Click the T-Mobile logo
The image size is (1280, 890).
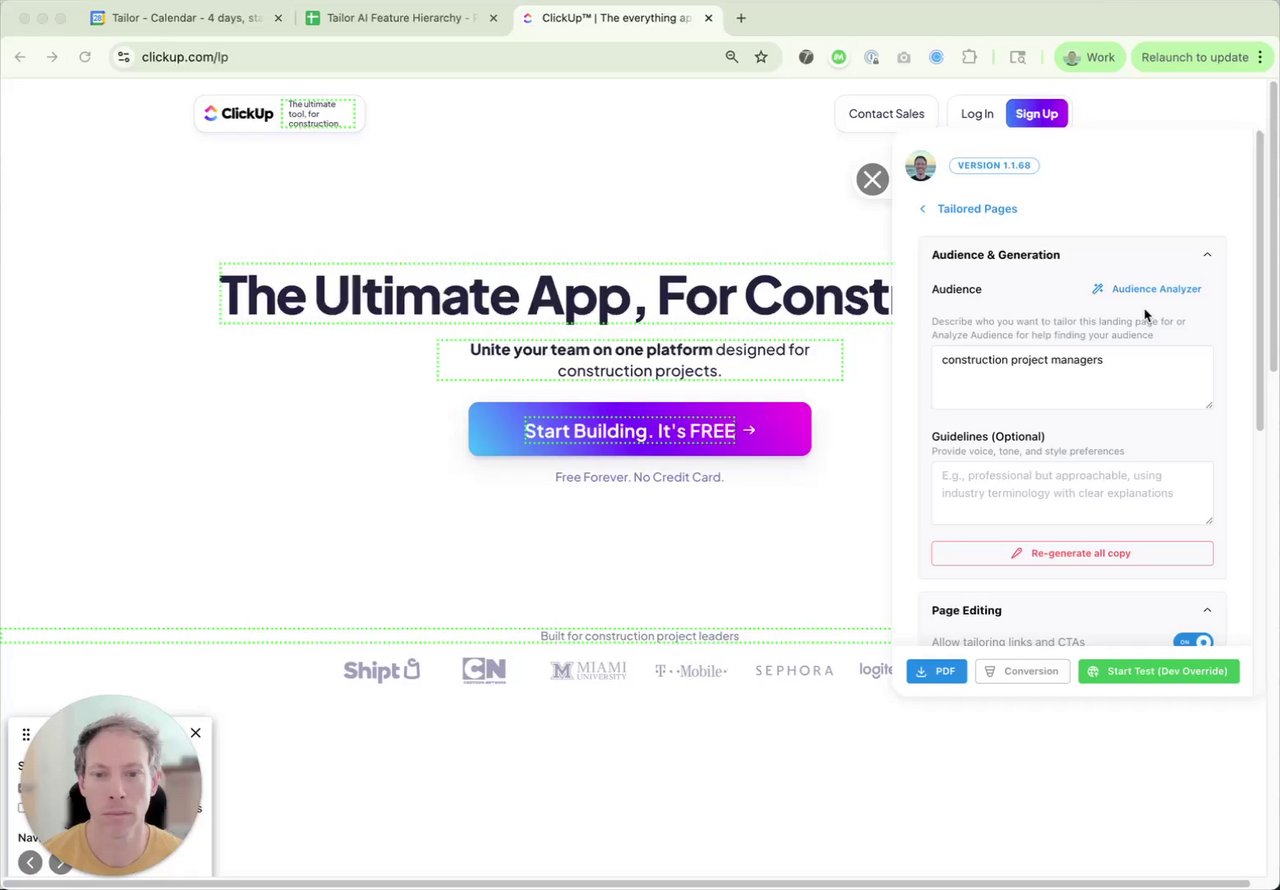(691, 671)
